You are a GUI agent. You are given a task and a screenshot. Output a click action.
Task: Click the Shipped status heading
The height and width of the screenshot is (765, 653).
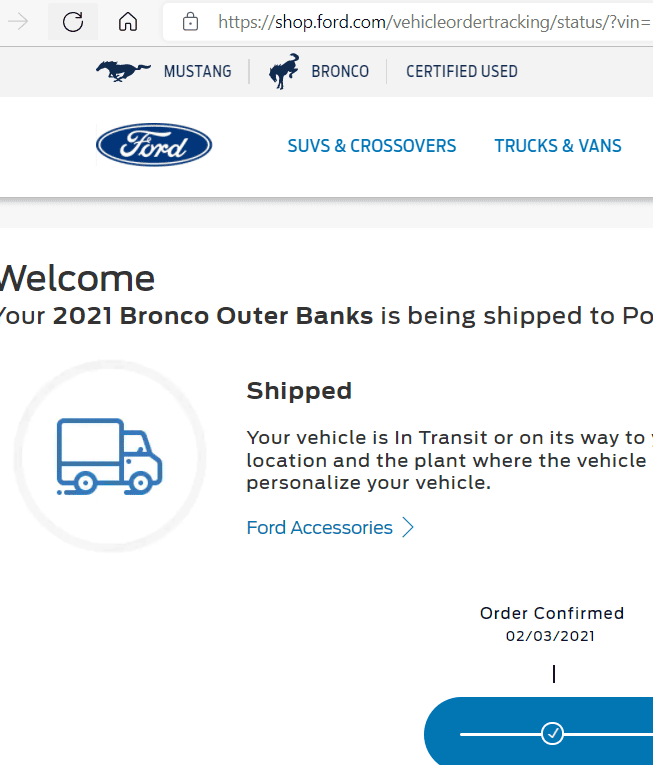299,391
